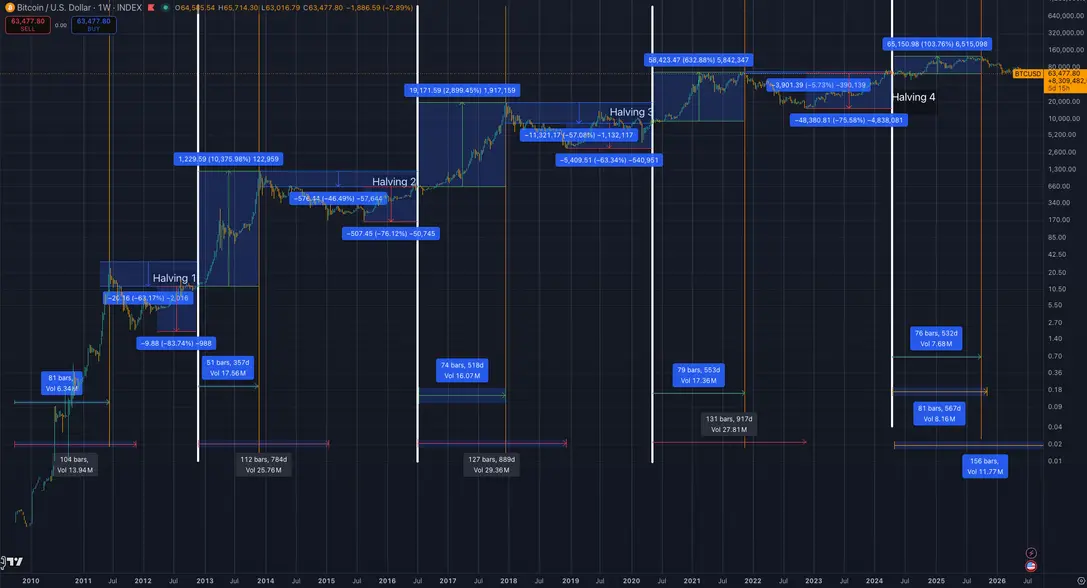This screenshot has width=1087, height=588.
Task: Select the 81 bars, 567d range label
Action: [939, 414]
